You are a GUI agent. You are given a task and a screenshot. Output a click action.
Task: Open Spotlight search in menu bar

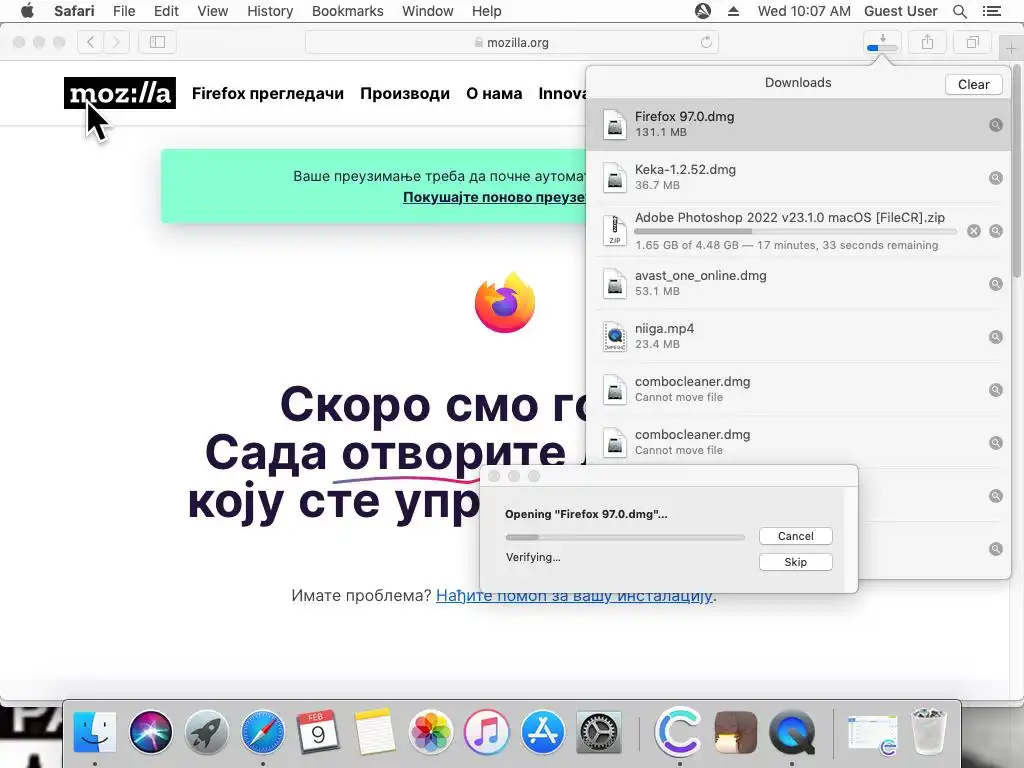point(959,11)
